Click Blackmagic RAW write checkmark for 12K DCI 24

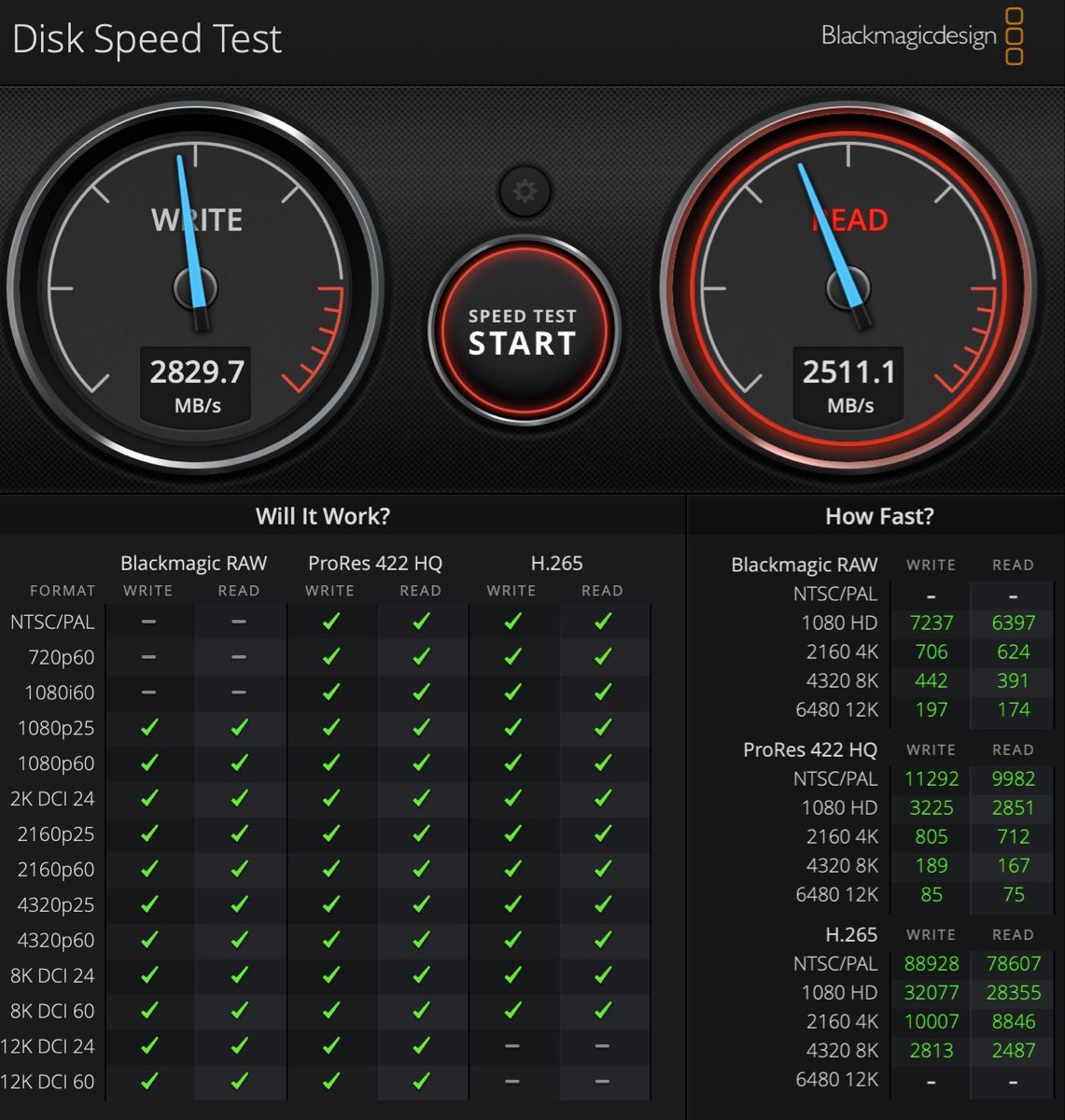pyautogui.click(x=148, y=1046)
